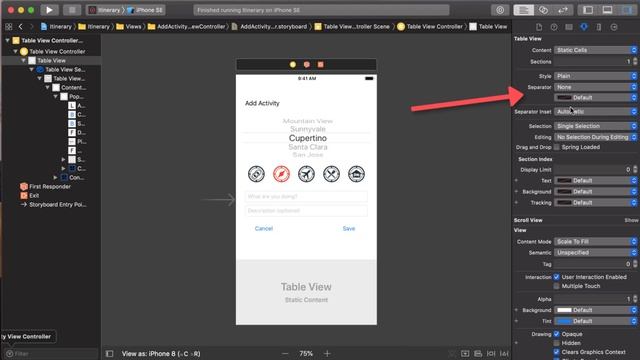Click the yellow view controller scene icon
Screen dimensions: 640x360
(293, 64)
